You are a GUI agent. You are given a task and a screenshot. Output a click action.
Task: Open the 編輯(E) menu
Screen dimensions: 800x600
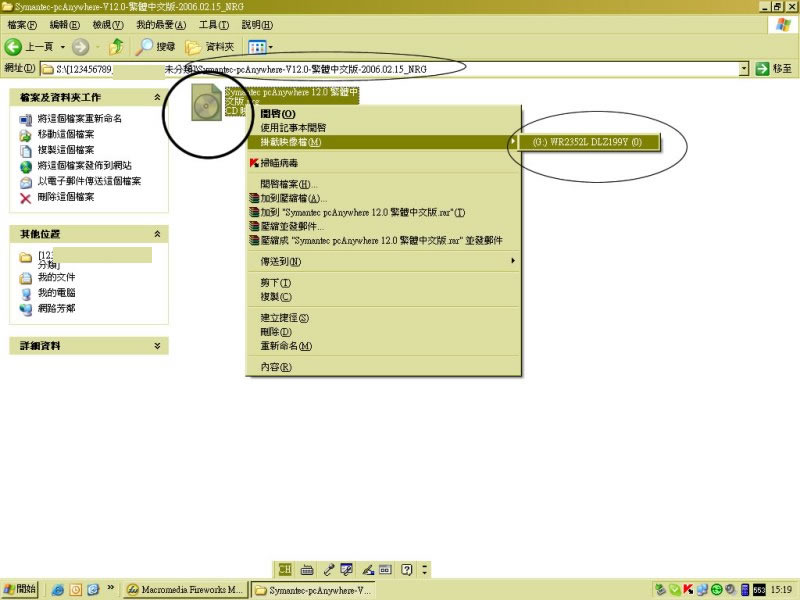pyautogui.click(x=64, y=24)
